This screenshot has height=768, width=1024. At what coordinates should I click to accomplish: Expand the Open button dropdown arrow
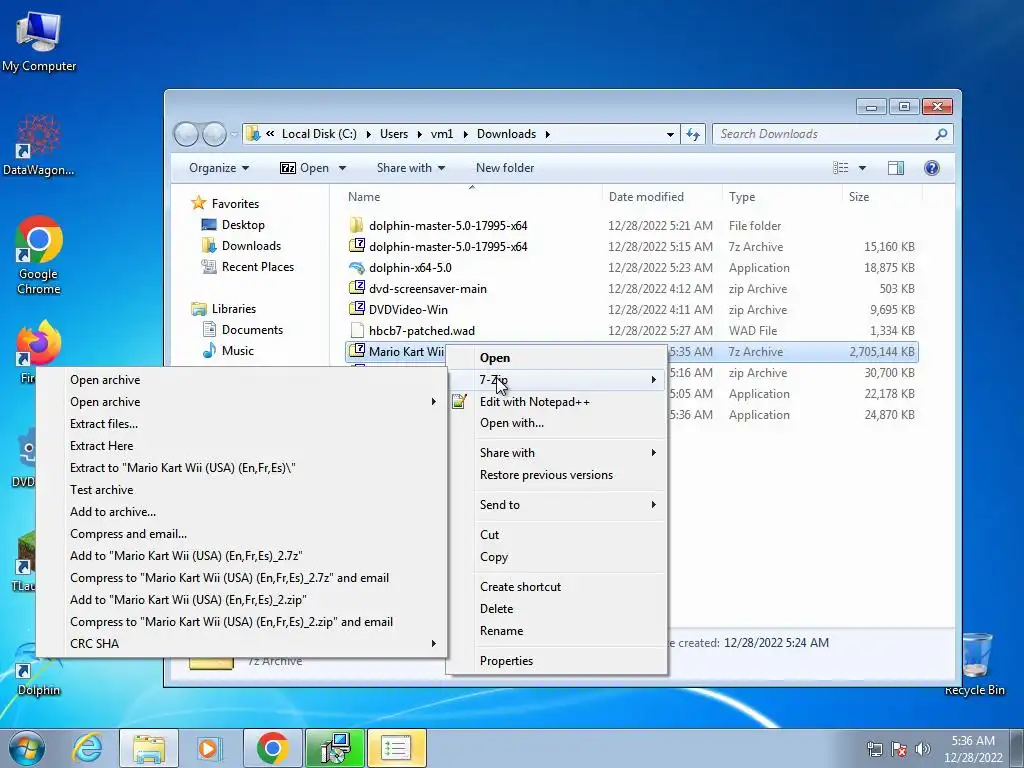tap(342, 168)
